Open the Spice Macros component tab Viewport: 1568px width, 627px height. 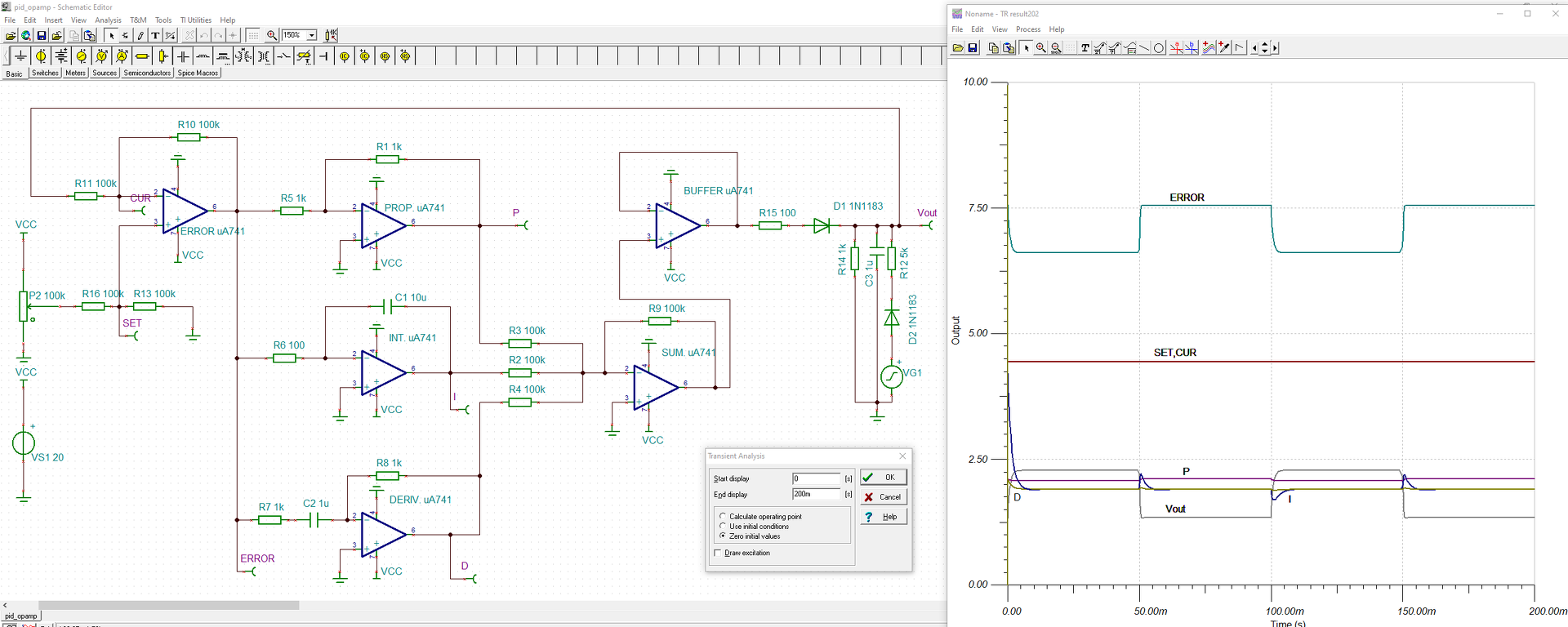(x=198, y=73)
